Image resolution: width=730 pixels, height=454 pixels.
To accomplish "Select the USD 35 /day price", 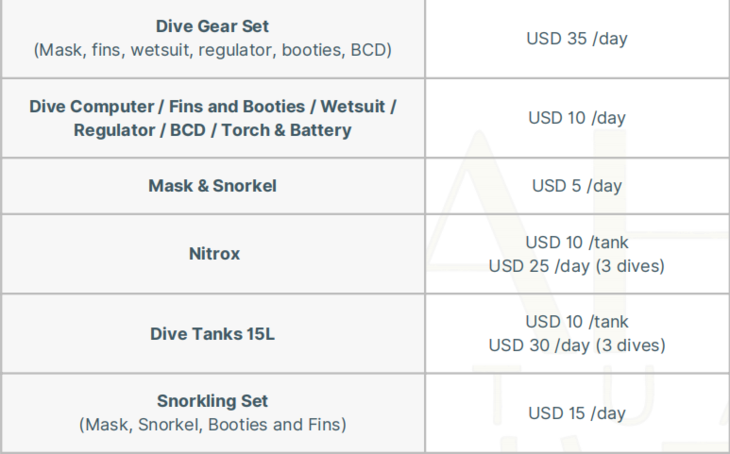I will (577, 39).
